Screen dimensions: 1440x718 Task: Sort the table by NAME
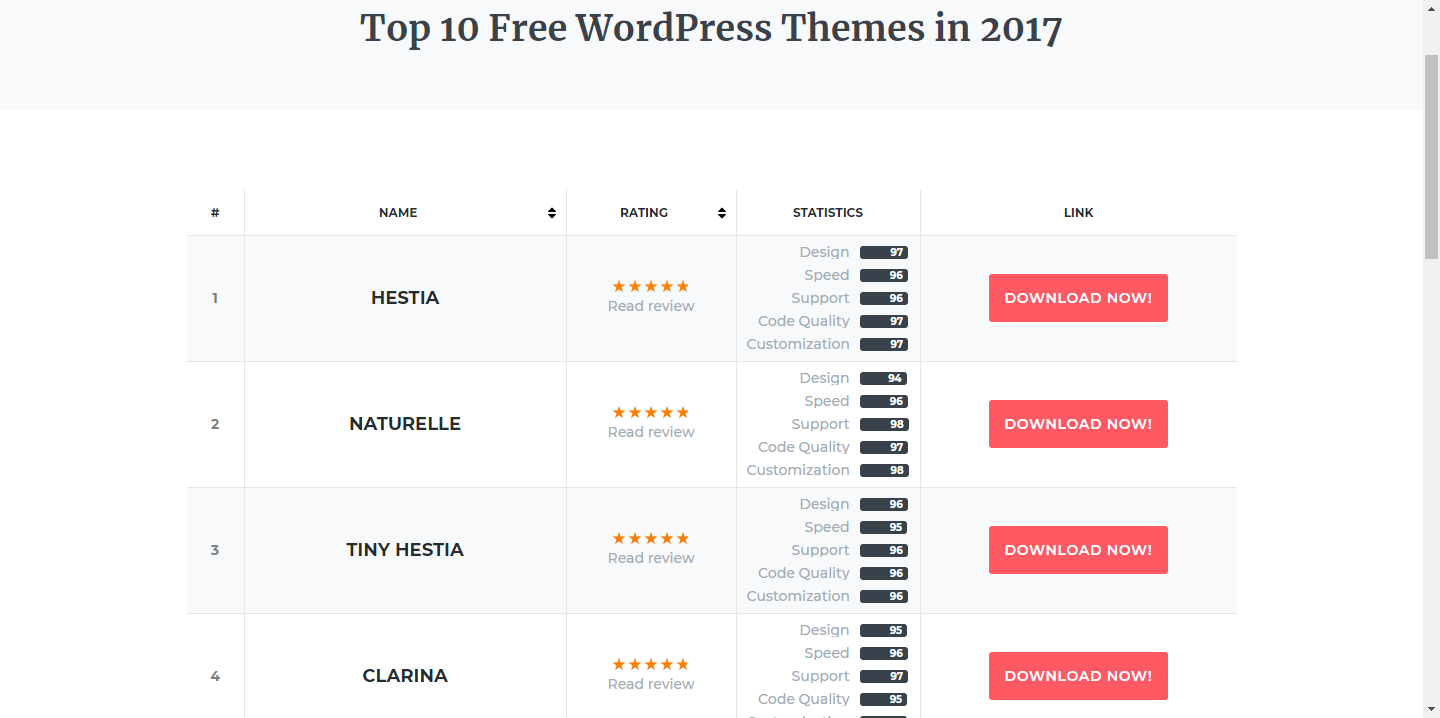point(398,212)
